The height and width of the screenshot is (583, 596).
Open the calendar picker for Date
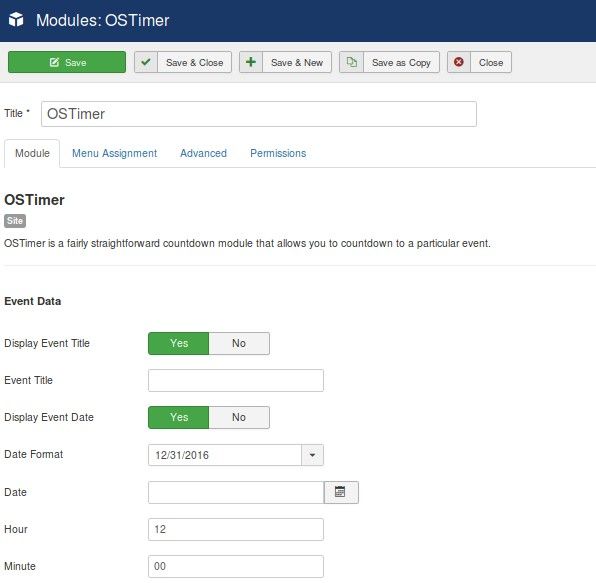click(x=341, y=492)
